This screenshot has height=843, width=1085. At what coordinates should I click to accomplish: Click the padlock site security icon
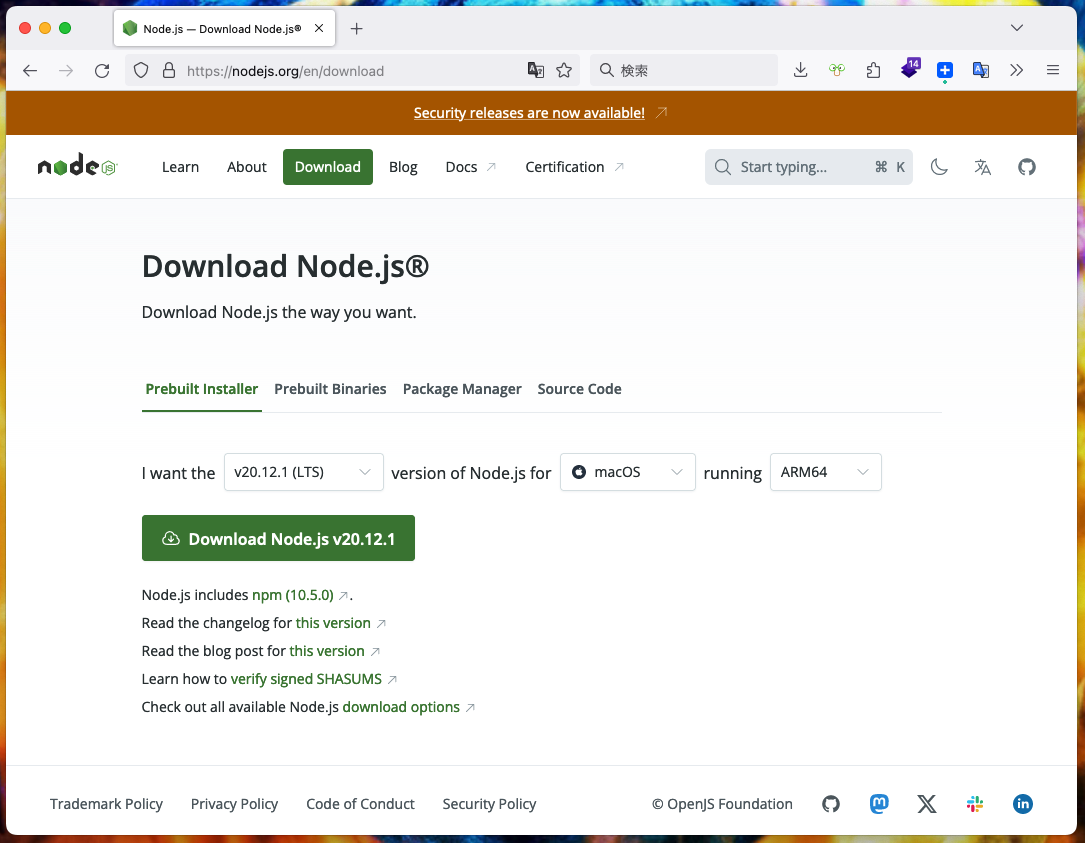[169, 71]
